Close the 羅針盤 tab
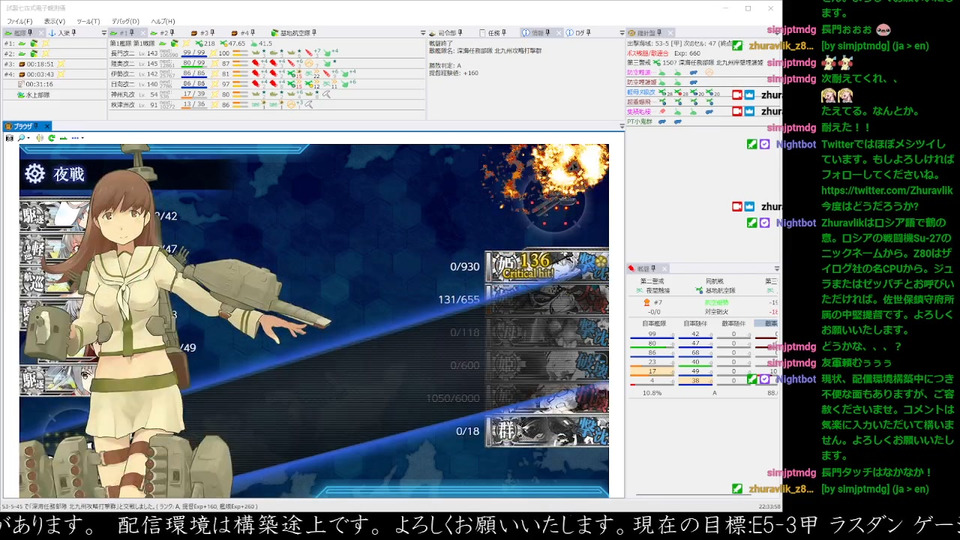The width and height of the screenshot is (960, 540). click(x=670, y=33)
